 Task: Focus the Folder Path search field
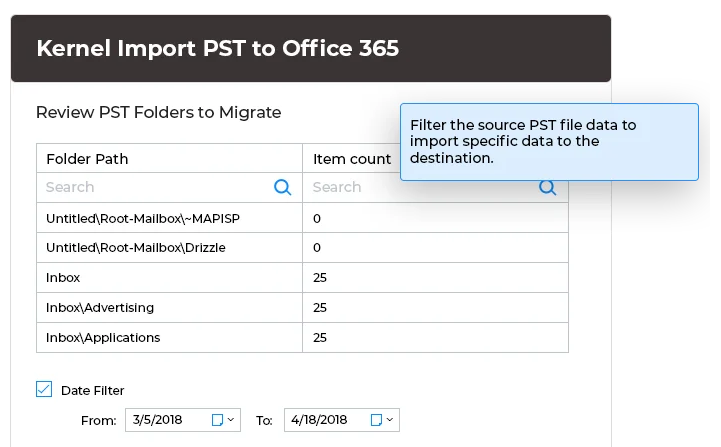(x=155, y=187)
